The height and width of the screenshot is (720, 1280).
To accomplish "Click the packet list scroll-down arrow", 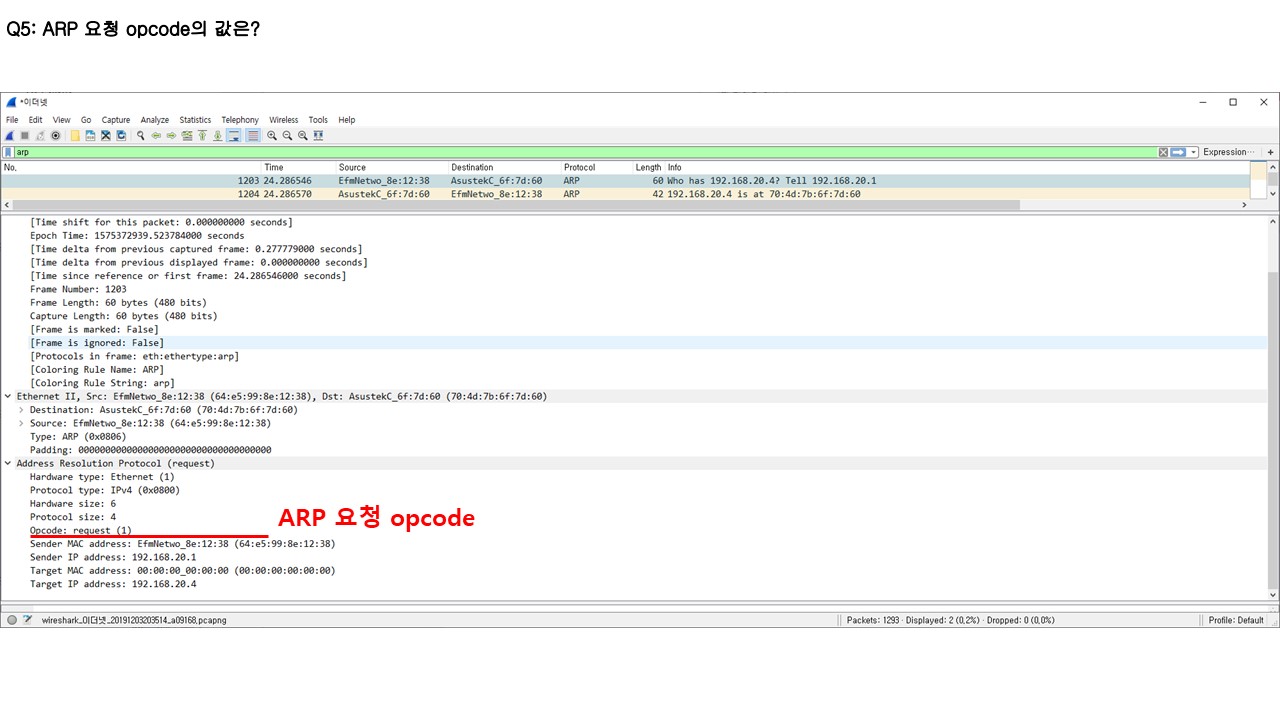I will point(1272,194).
